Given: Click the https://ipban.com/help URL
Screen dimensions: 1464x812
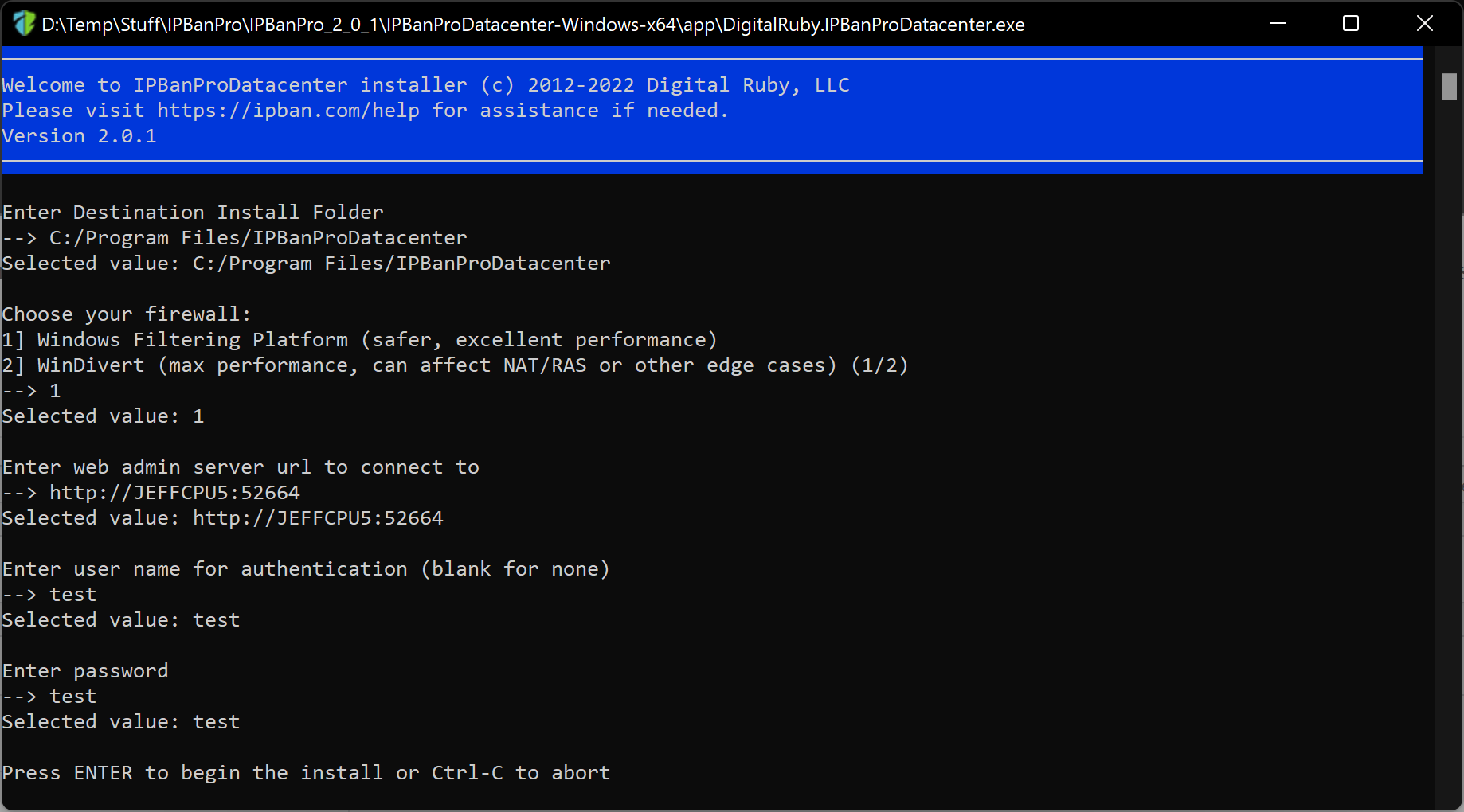Looking at the screenshot, I should [x=288, y=111].
